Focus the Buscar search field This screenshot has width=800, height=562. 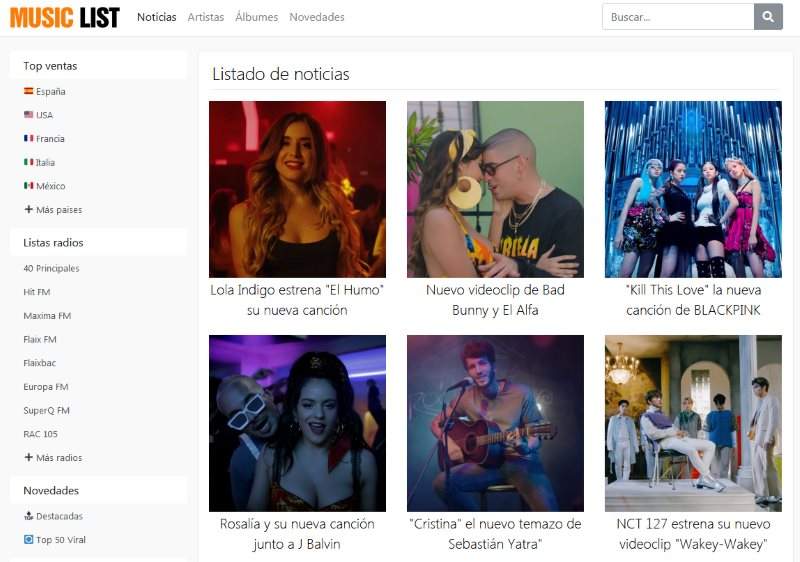tap(678, 17)
